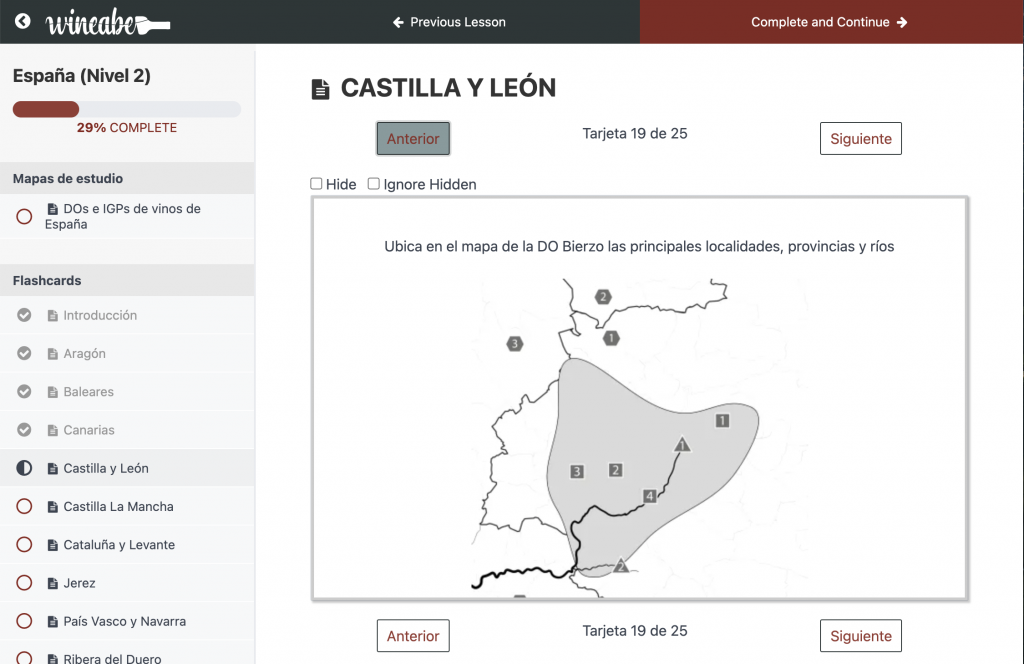The width and height of the screenshot is (1024, 664).
Task: Open the Cataluña y Levante lesson
Action: (118, 545)
